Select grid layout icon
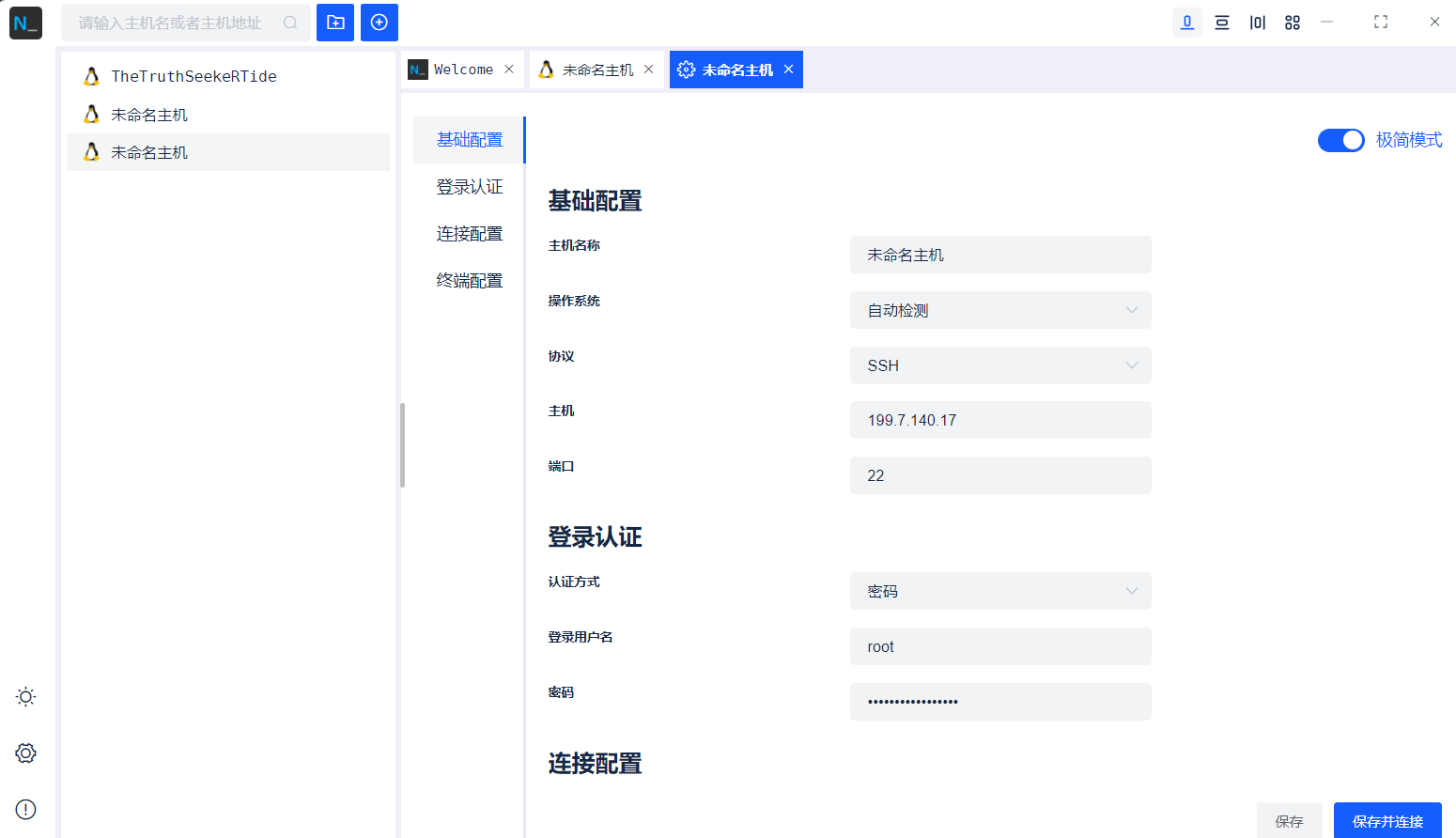The height and width of the screenshot is (838, 1456). click(1293, 23)
